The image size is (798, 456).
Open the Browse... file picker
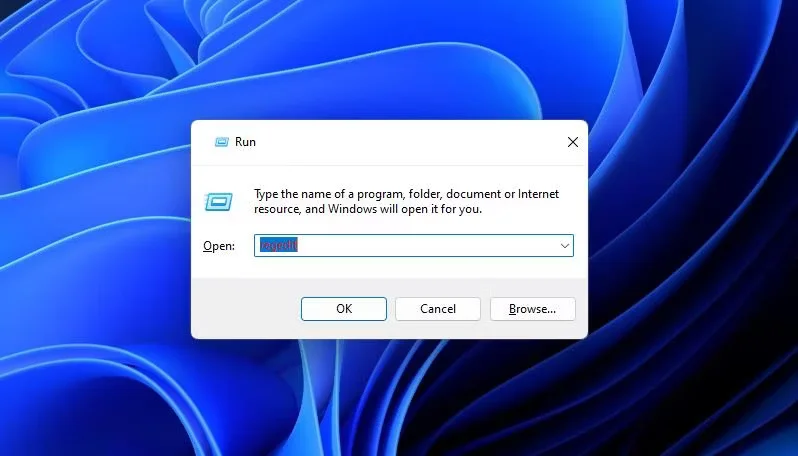(532, 309)
